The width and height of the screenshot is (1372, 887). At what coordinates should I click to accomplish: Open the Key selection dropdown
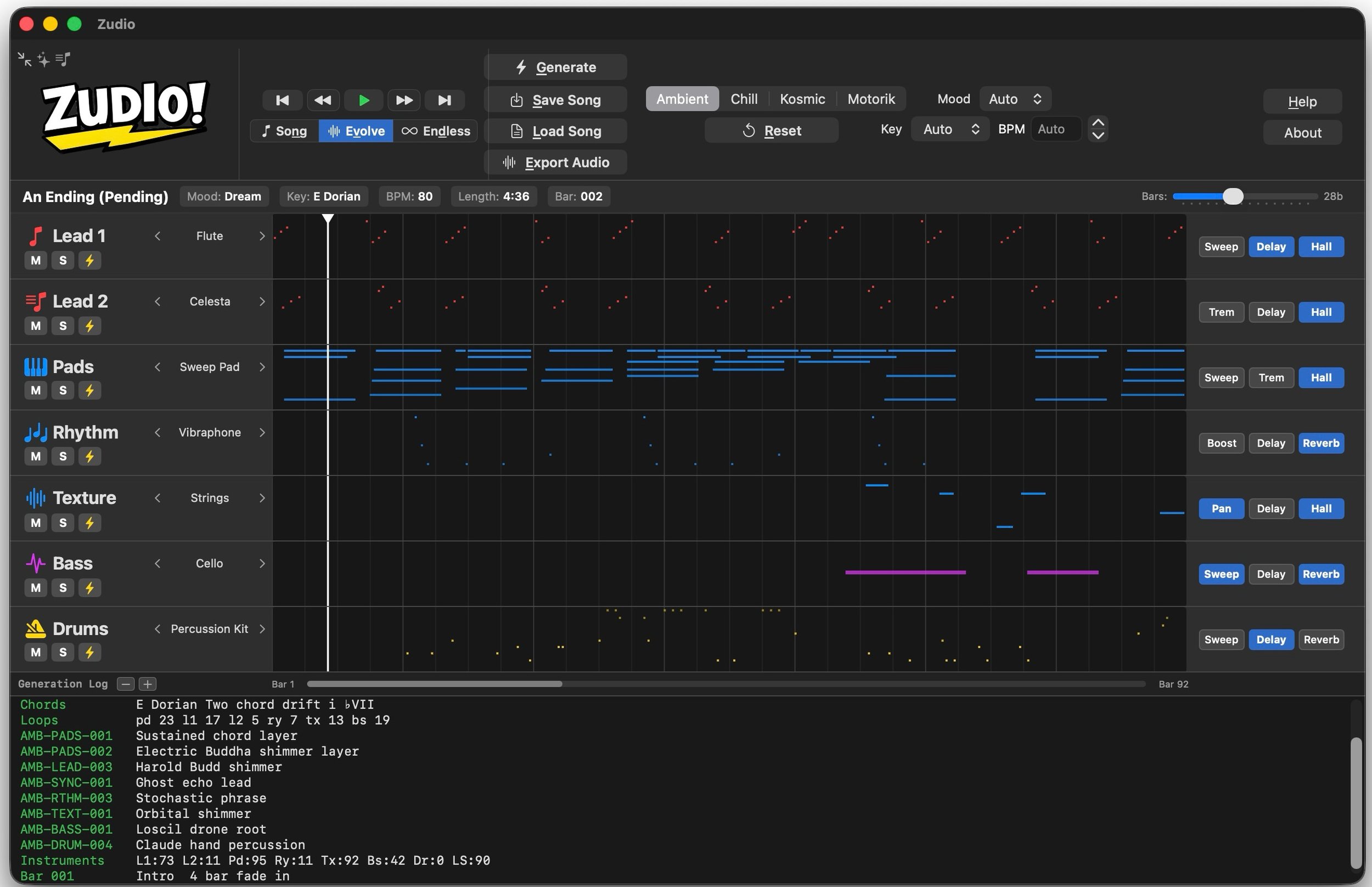click(x=950, y=130)
